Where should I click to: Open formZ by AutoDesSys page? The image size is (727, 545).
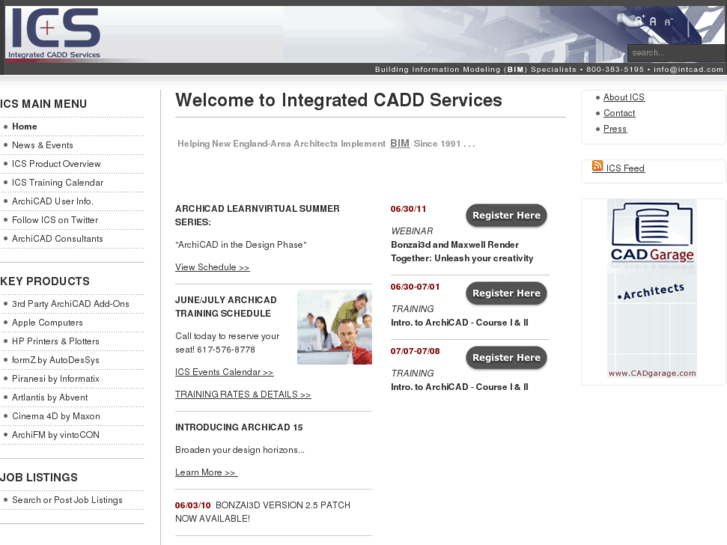(56, 360)
